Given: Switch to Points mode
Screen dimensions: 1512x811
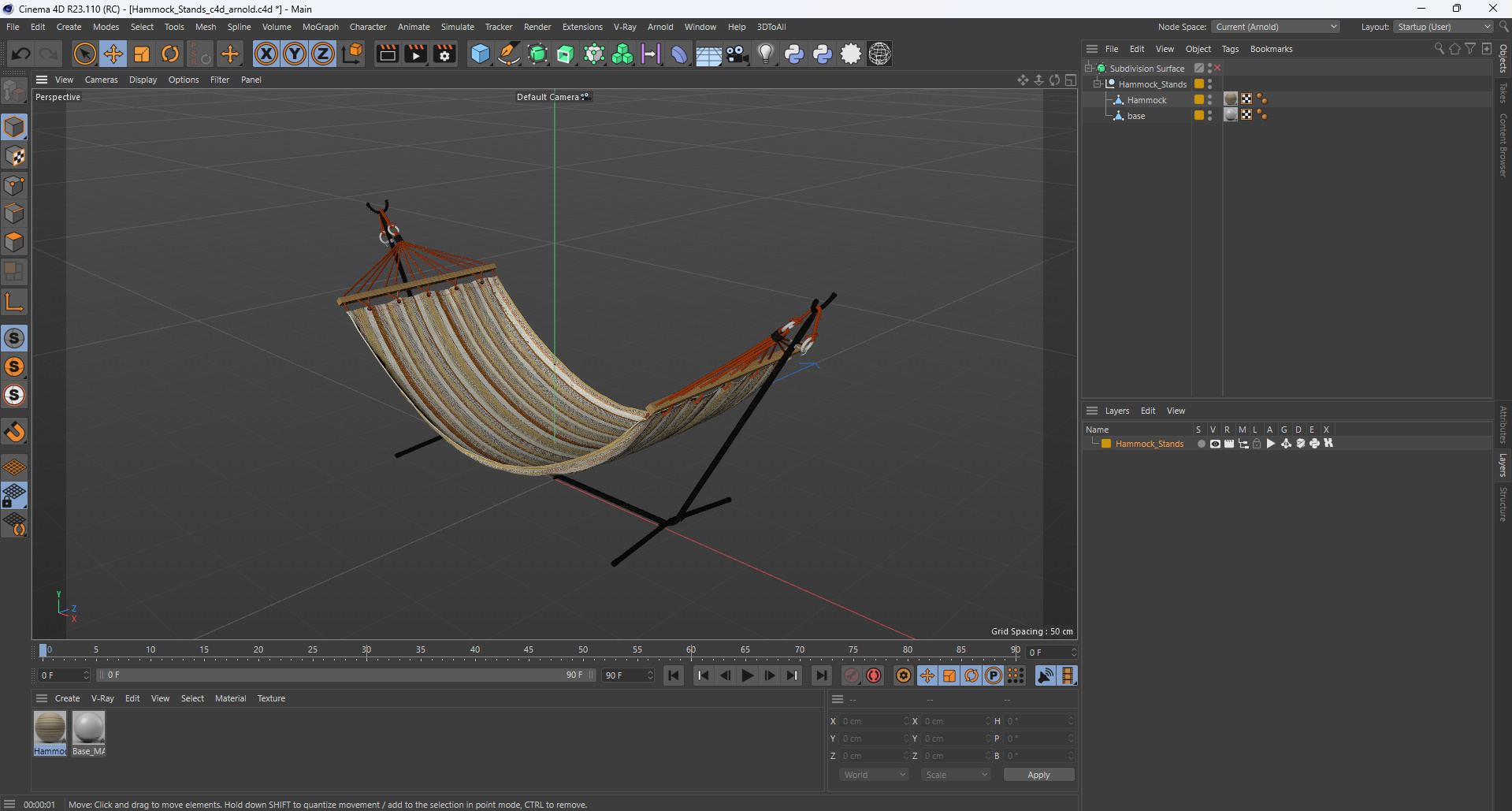Looking at the screenshot, I should coord(14,185).
